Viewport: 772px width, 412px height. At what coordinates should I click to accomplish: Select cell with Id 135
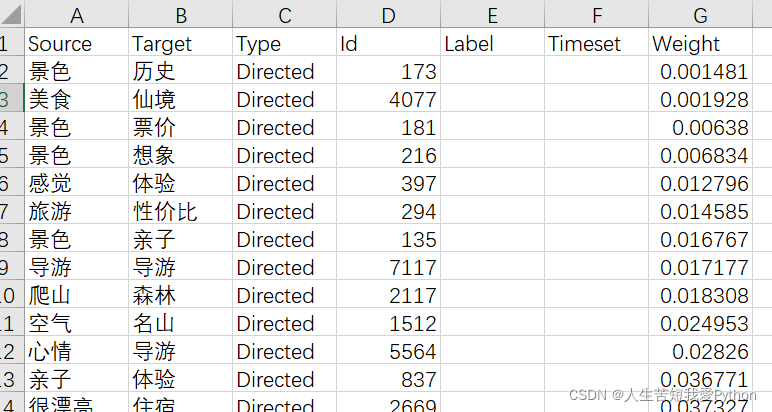pos(388,238)
